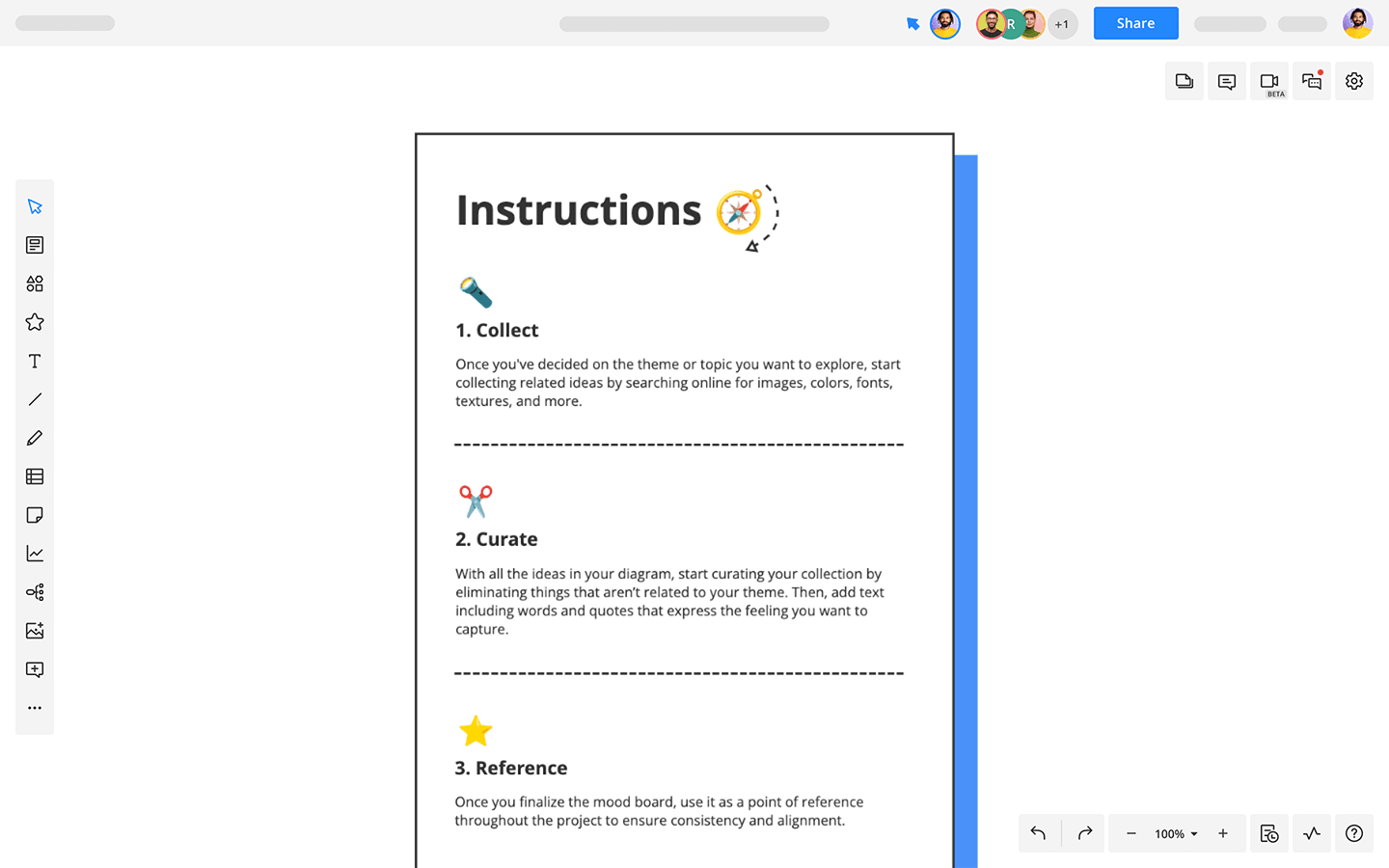1389x868 pixels.
Task: Select the compass emoji image
Action: pyautogui.click(x=739, y=212)
